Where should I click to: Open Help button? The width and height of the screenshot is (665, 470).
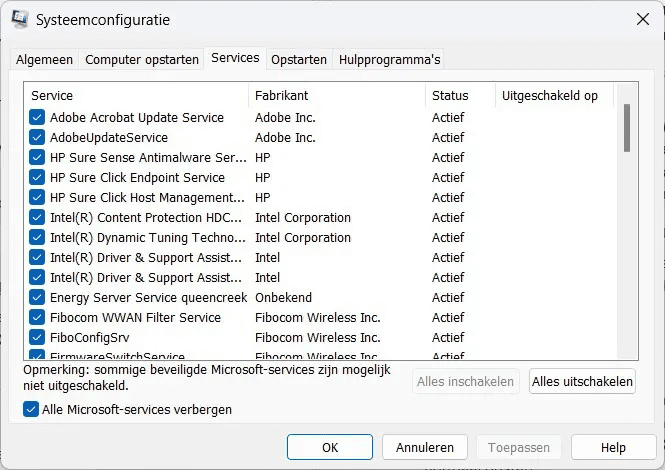pos(613,447)
